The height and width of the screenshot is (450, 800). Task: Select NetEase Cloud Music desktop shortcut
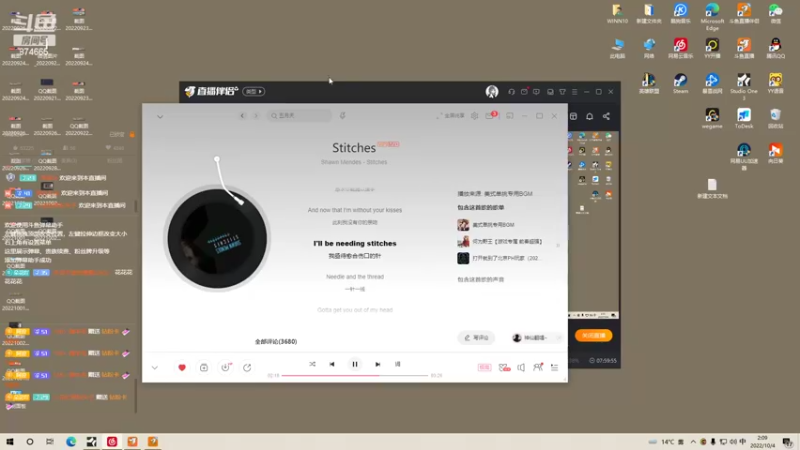(x=680, y=48)
